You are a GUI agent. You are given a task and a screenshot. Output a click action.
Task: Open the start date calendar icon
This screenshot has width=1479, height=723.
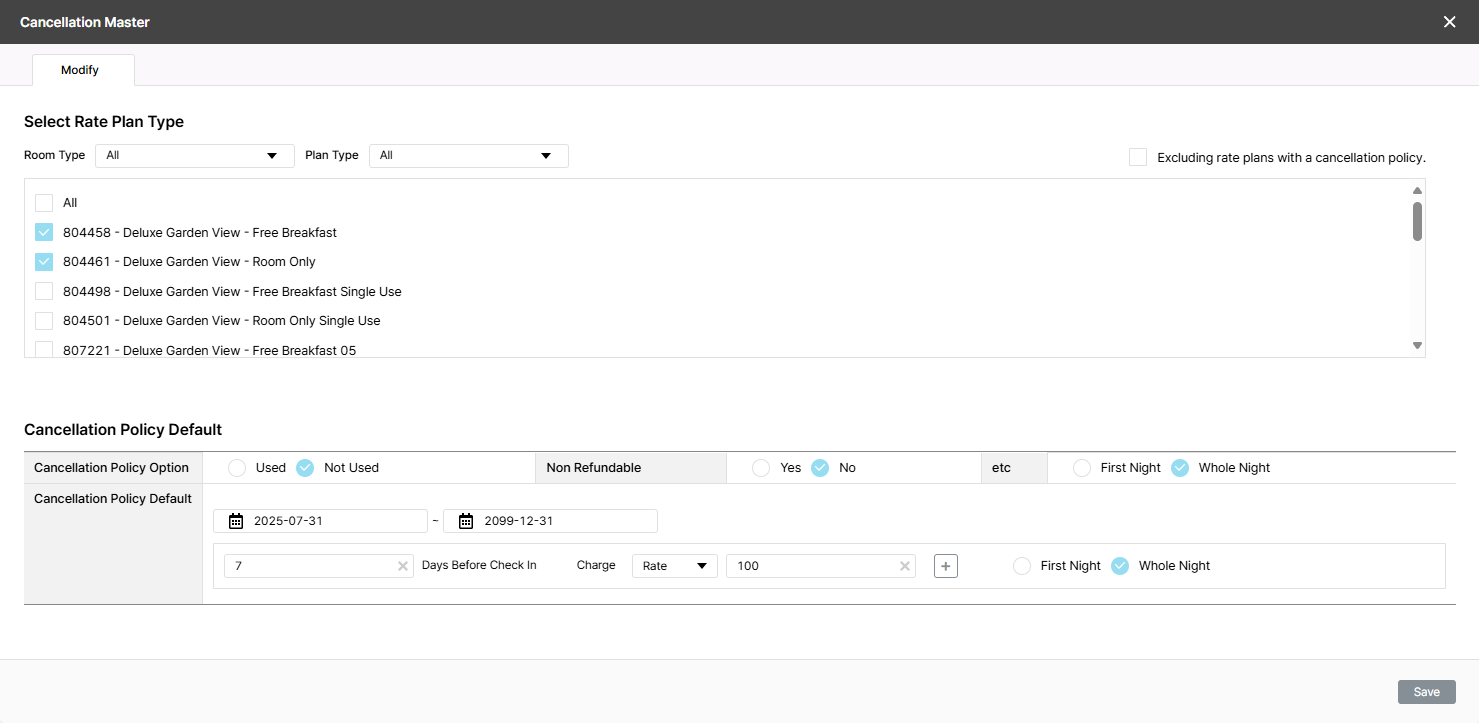tap(236, 521)
